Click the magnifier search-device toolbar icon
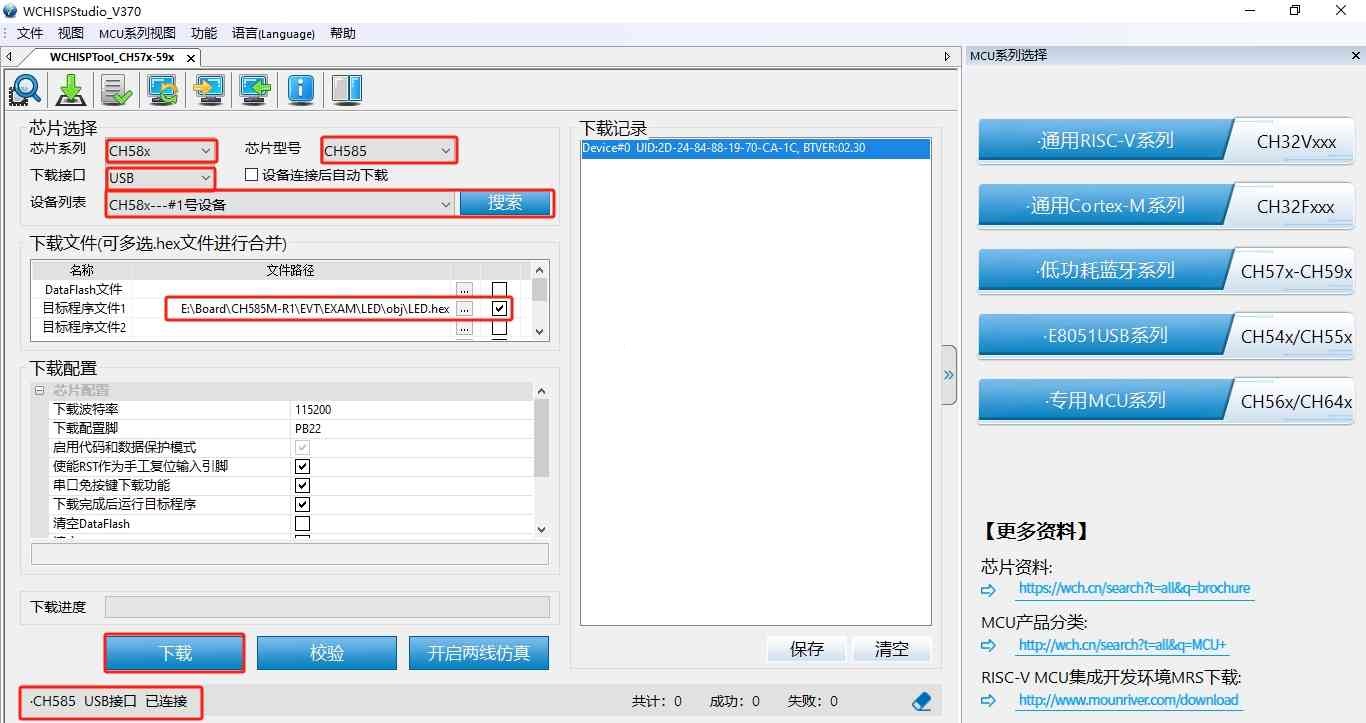 [25, 89]
